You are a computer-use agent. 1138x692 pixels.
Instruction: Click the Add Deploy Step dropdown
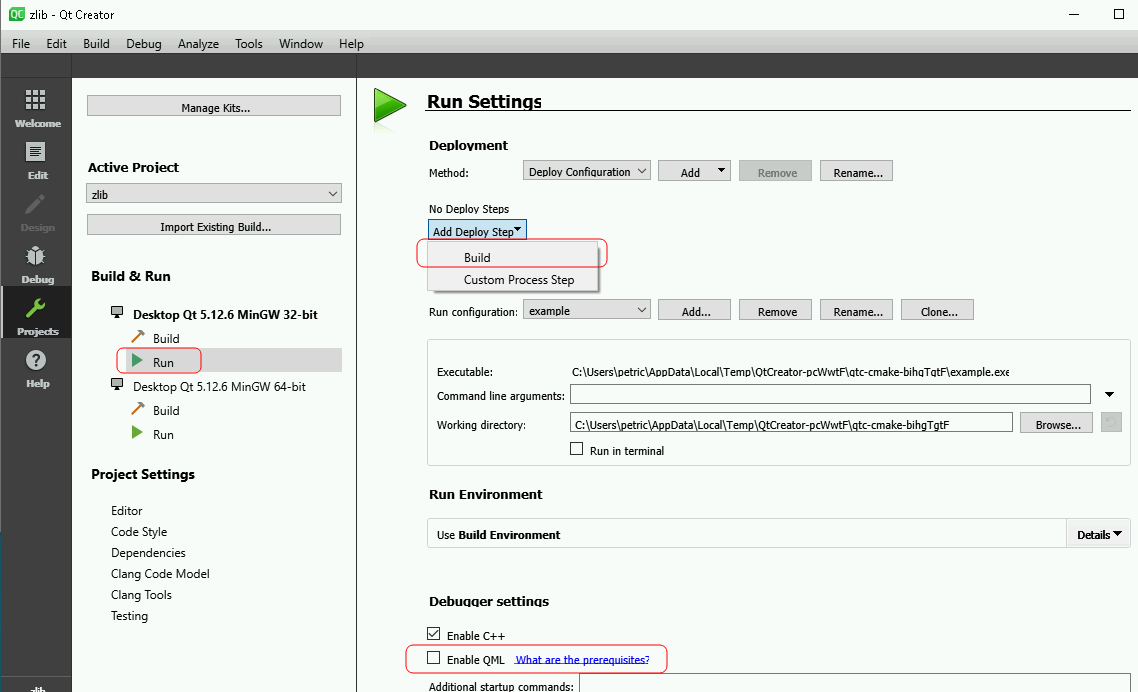coord(477,231)
